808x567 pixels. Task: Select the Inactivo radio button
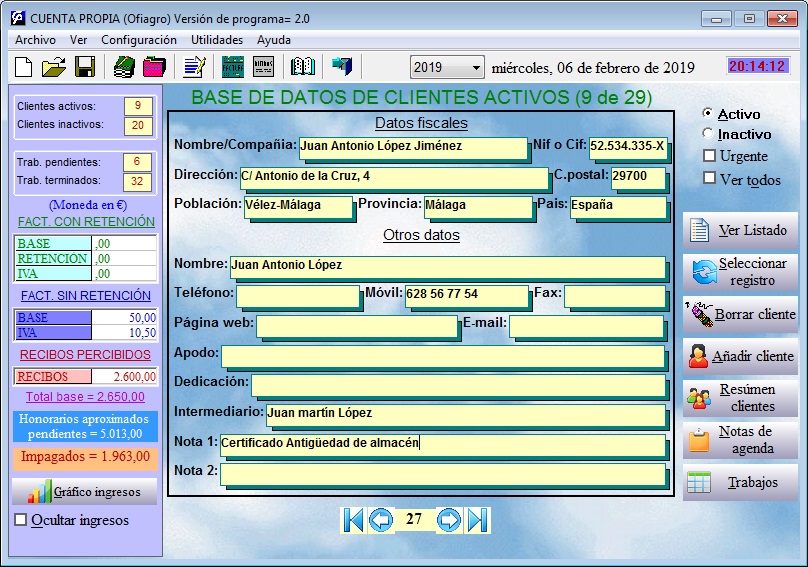point(709,134)
